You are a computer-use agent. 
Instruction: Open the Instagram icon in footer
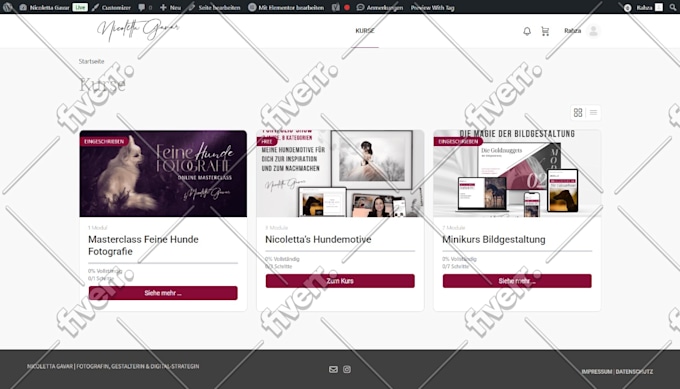347,369
